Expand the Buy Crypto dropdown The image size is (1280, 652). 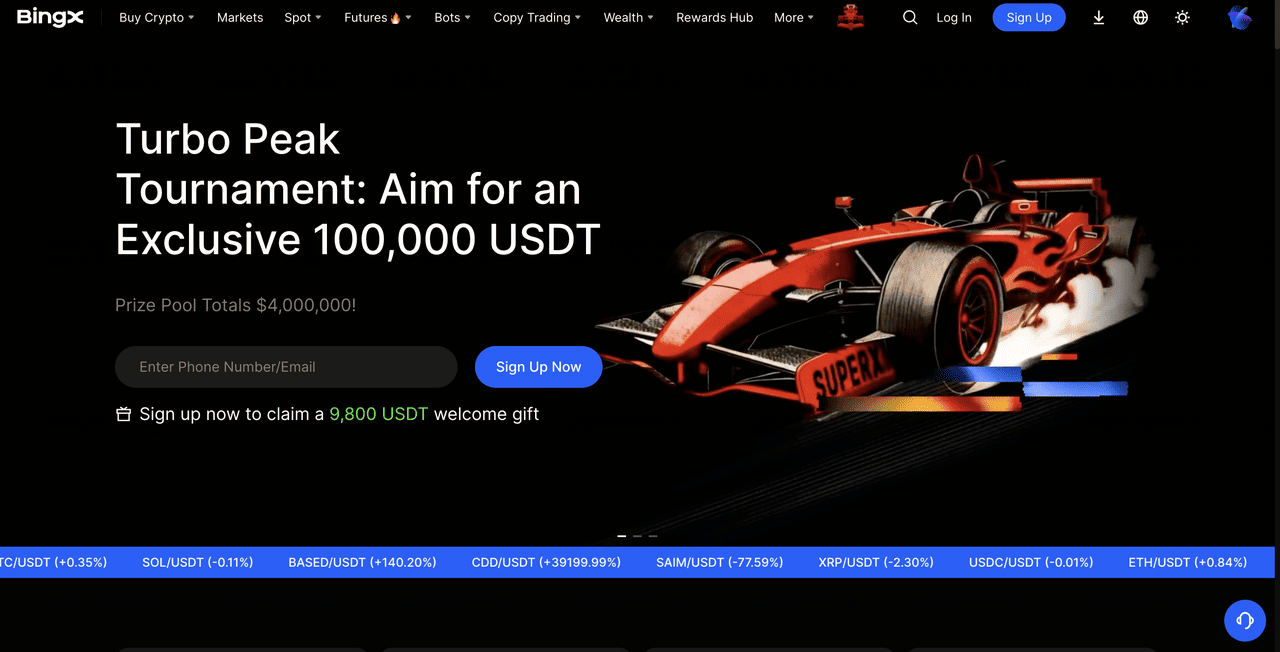pyautogui.click(x=156, y=17)
